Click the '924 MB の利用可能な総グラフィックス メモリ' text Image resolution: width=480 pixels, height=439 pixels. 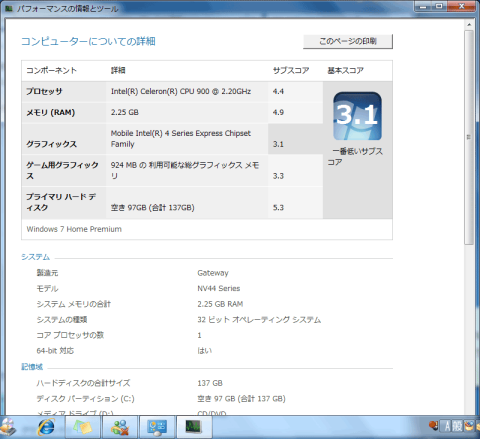(185, 170)
